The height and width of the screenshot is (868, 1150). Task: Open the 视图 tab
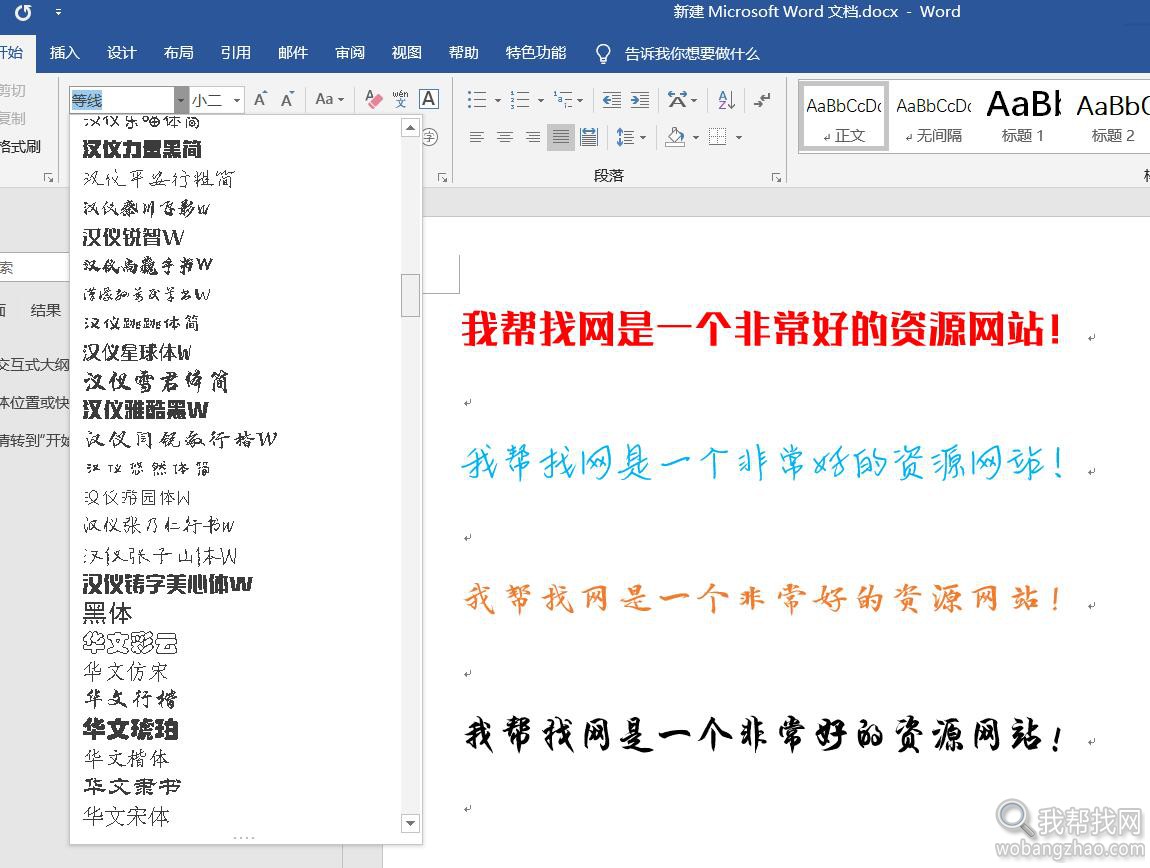tap(406, 53)
